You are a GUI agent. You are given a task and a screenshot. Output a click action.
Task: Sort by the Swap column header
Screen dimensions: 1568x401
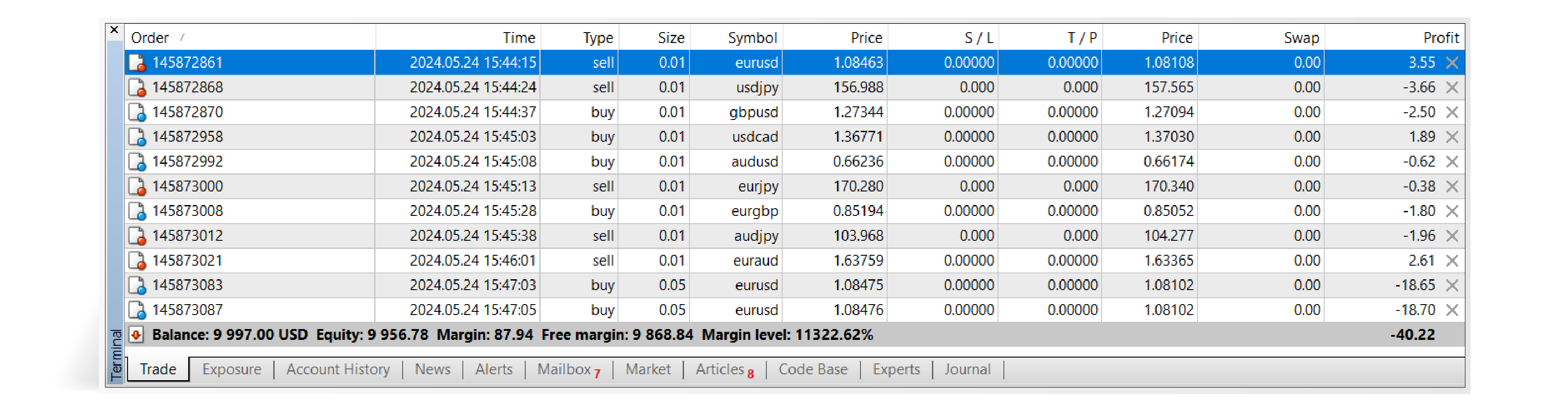tap(1261, 38)
